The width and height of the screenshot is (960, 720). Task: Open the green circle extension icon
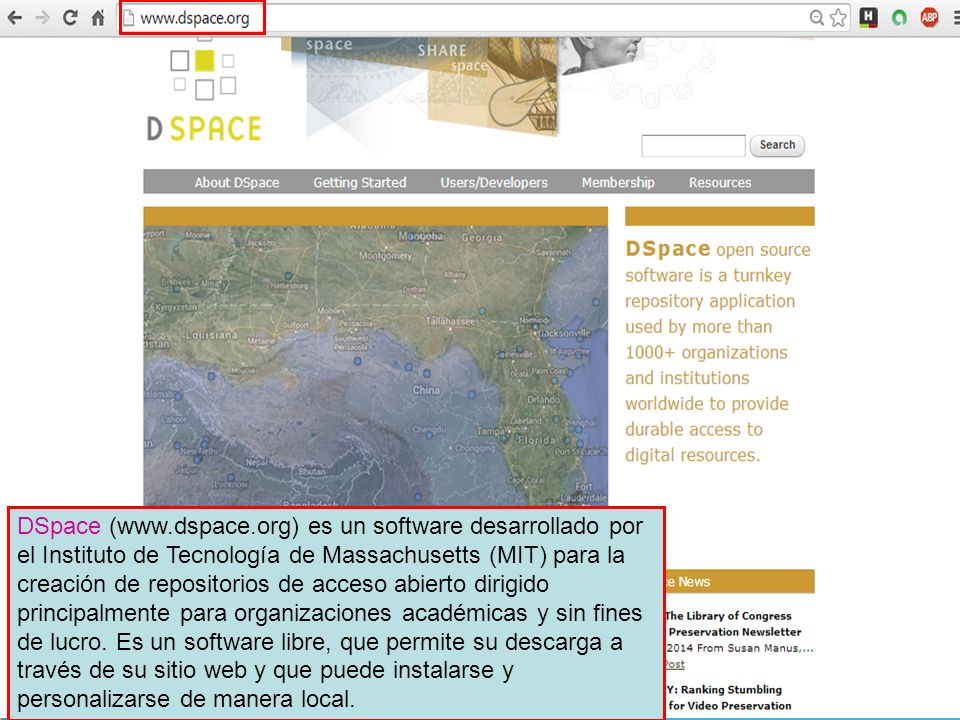pyautogui.click(x=899, y=18)
